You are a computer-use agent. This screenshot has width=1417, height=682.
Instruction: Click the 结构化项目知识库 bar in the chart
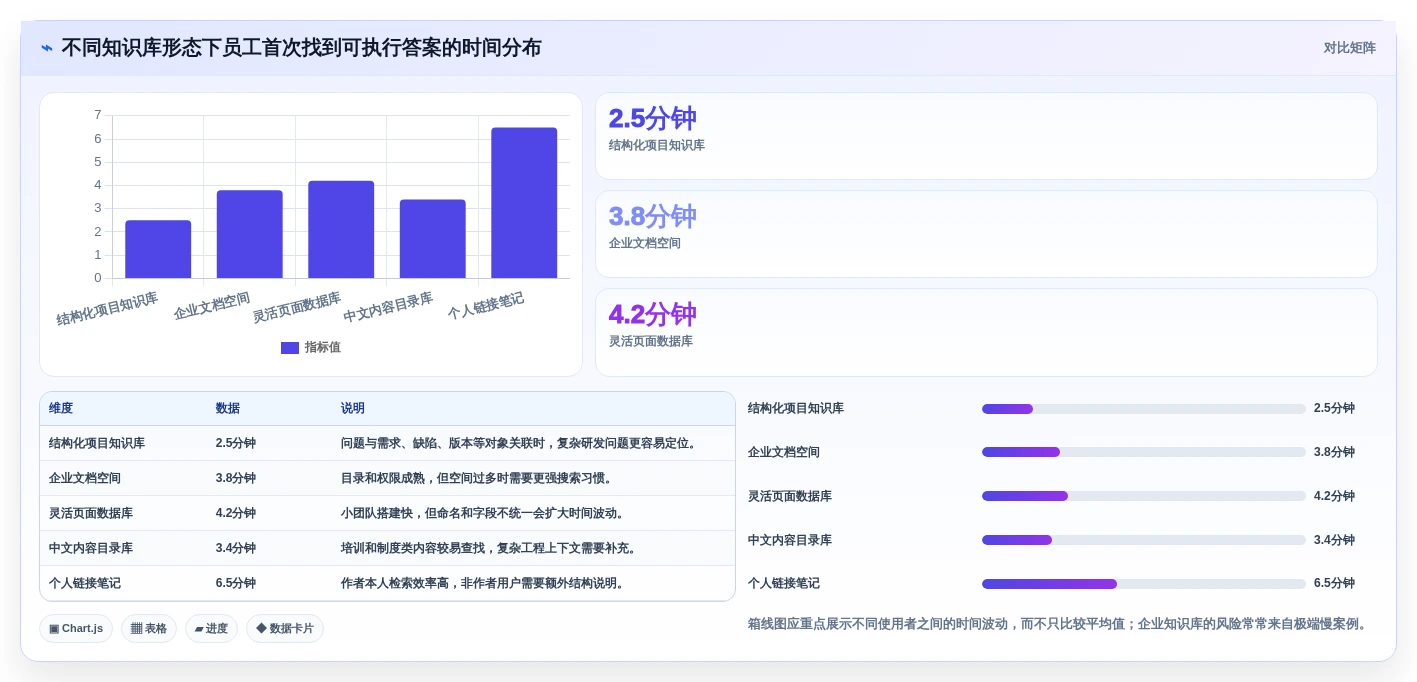click(x=158, y=249)
